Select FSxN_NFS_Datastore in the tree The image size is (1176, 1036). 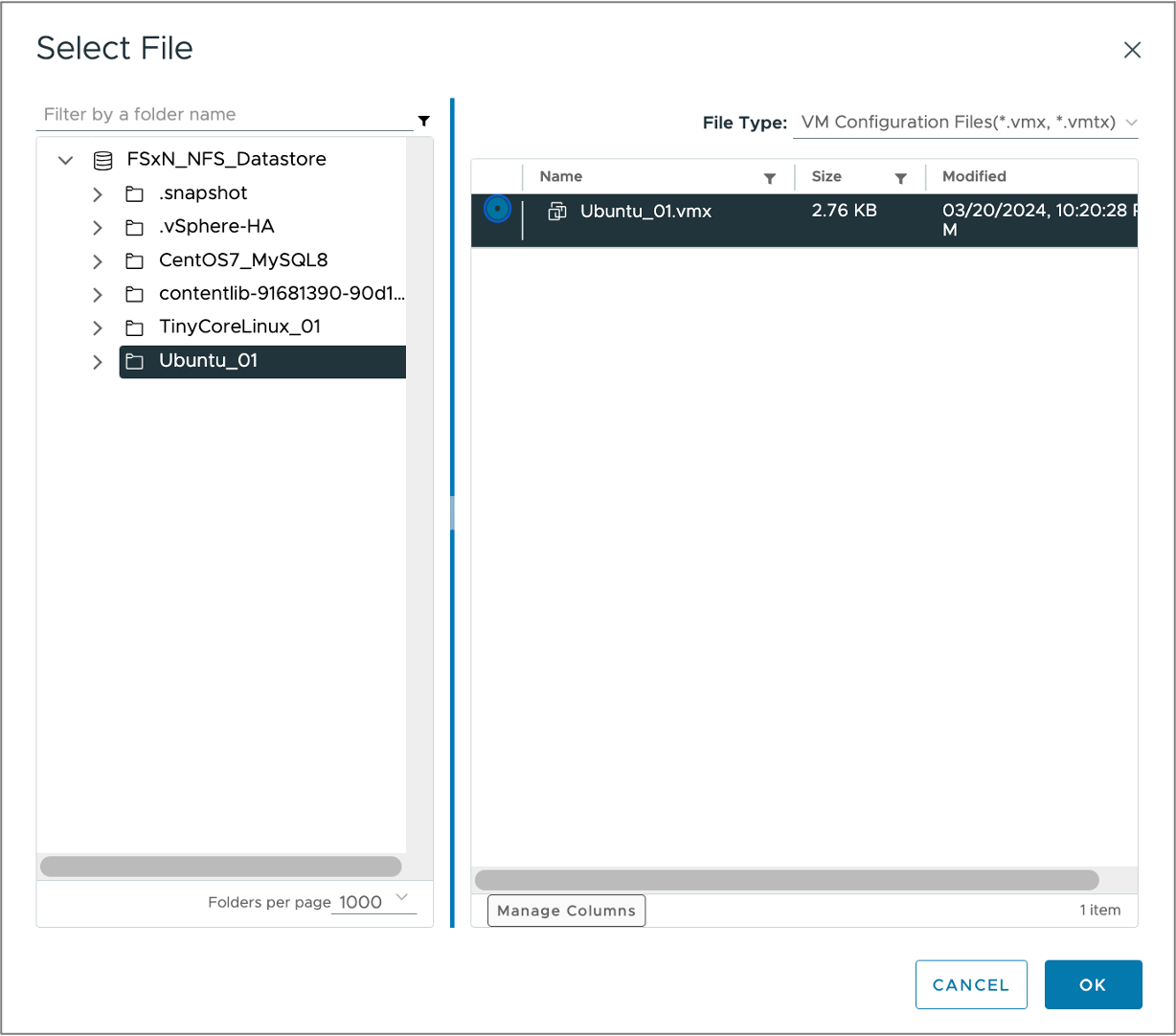[226, 159]
